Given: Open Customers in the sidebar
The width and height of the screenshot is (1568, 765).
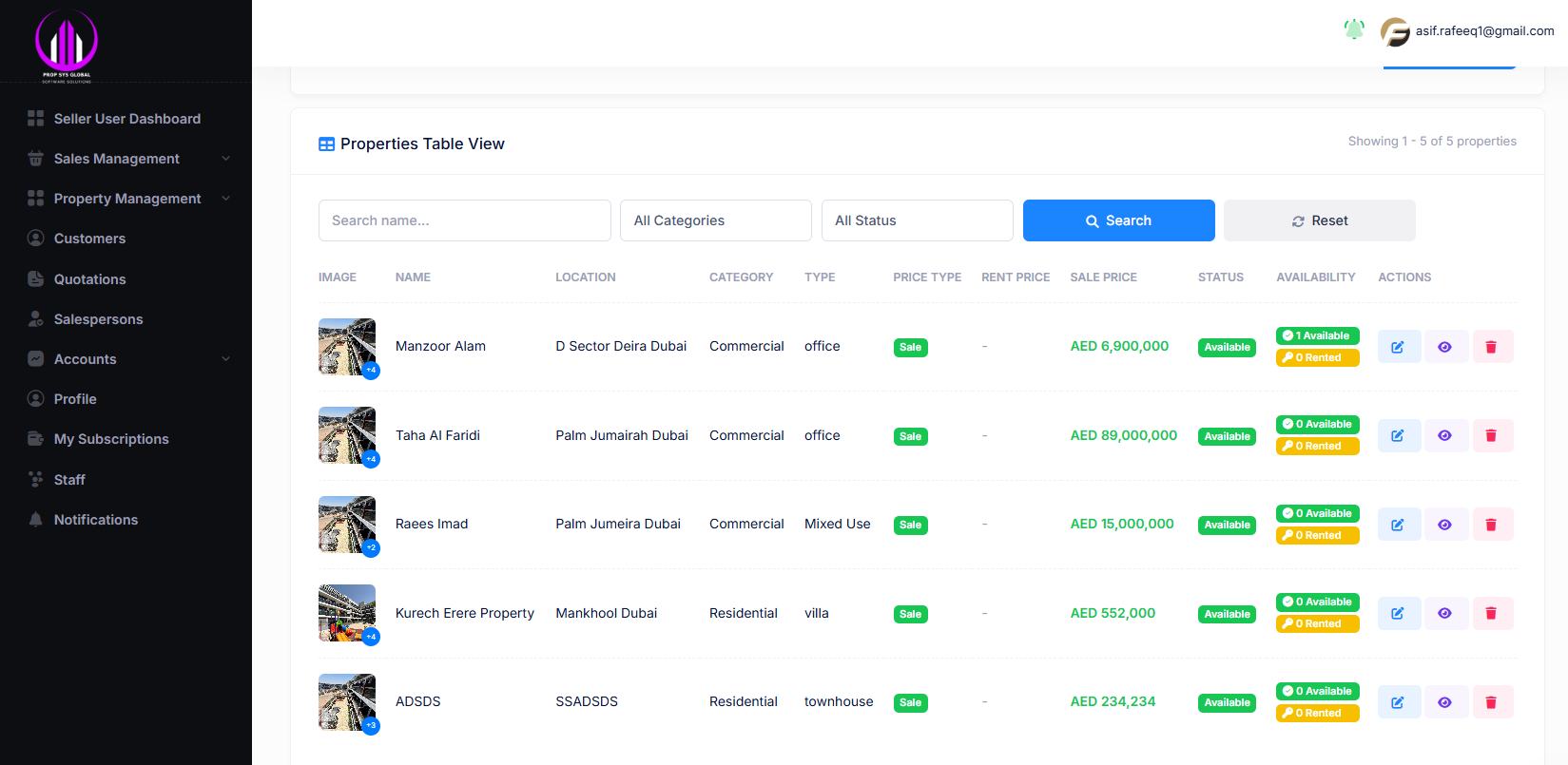Looking at the screenshot, I should (89, 239).
